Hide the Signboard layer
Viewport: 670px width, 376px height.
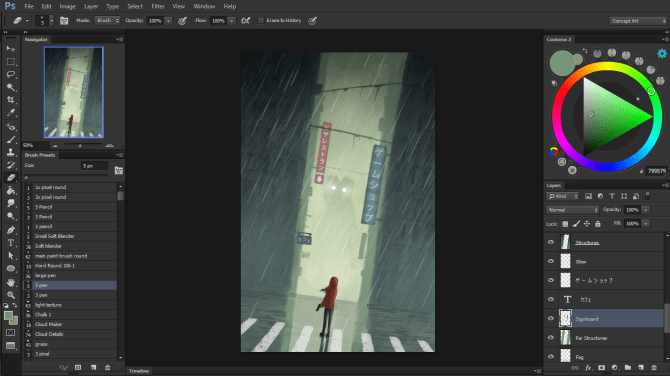(551, 318)
